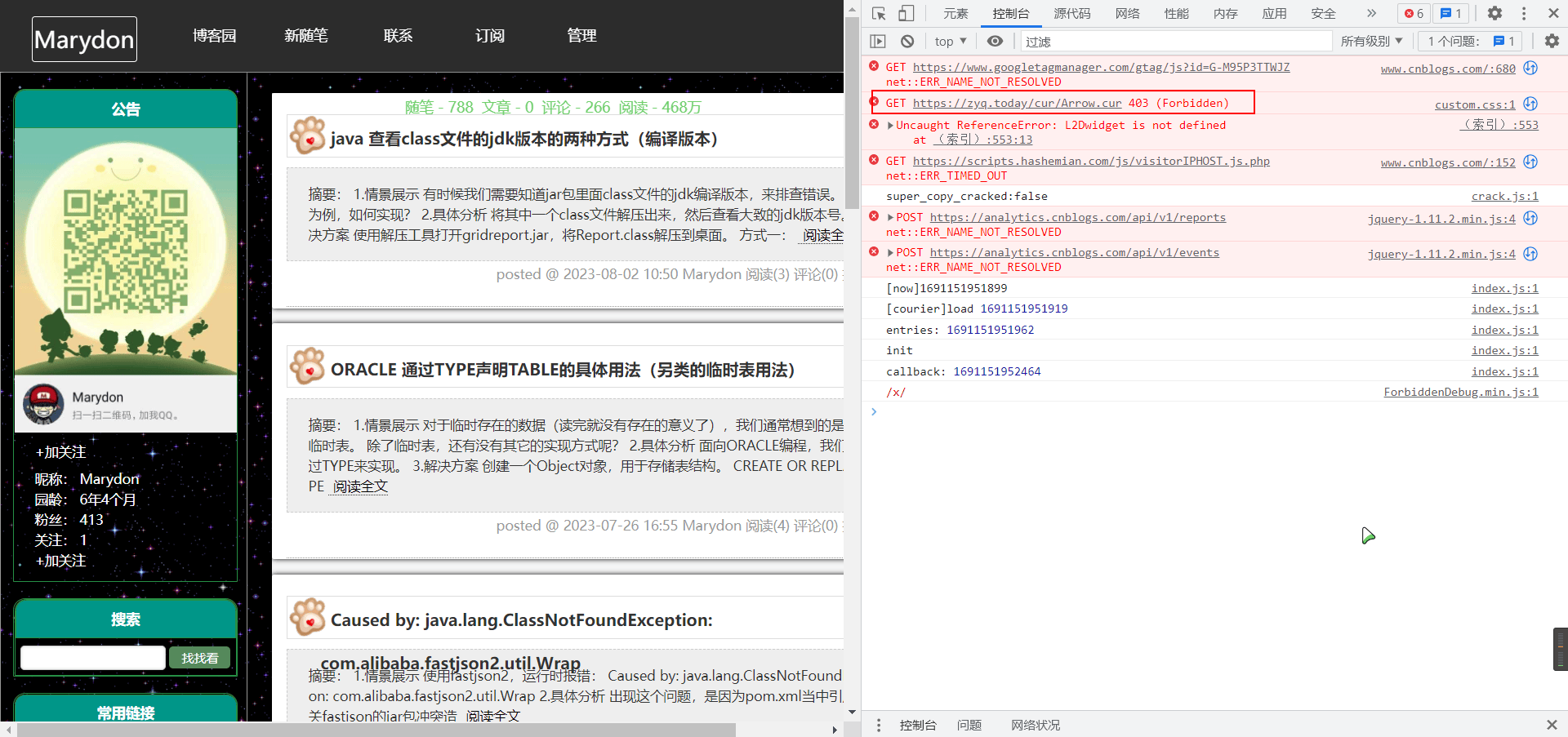Image resolution: width=1568 pixels, height=737 pixels.
Task: Open the 问题 tab in the drawer
Action: pyautogui.click(x=969, y=725)
